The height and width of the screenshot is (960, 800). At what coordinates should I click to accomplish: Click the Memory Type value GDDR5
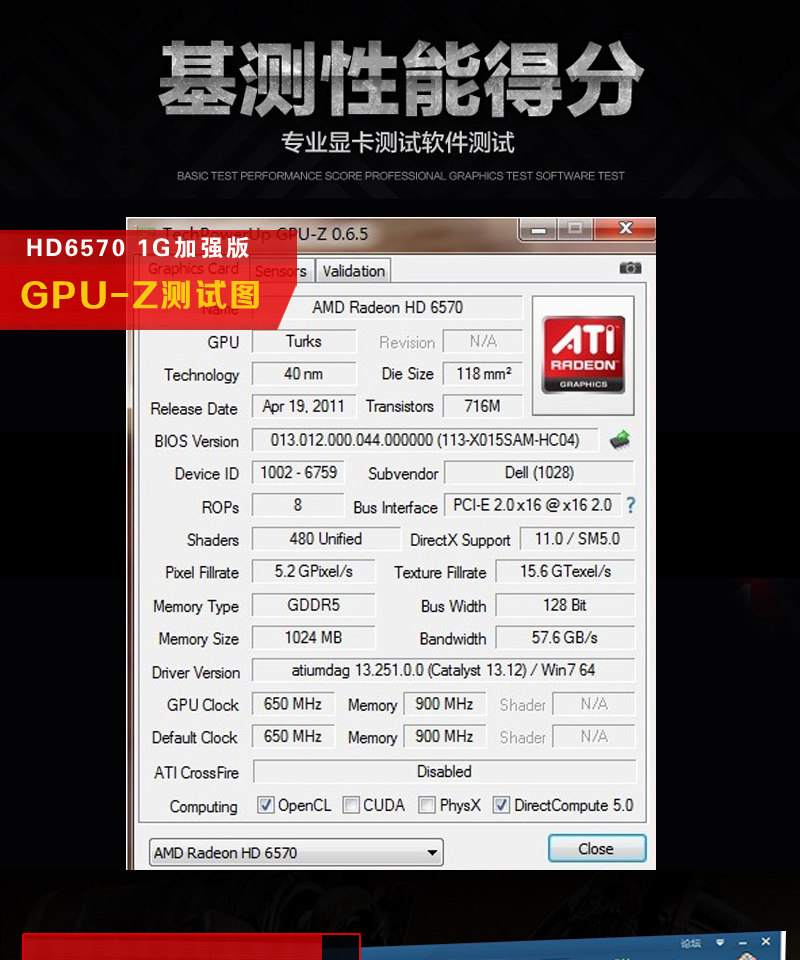[x=314, y=605]
